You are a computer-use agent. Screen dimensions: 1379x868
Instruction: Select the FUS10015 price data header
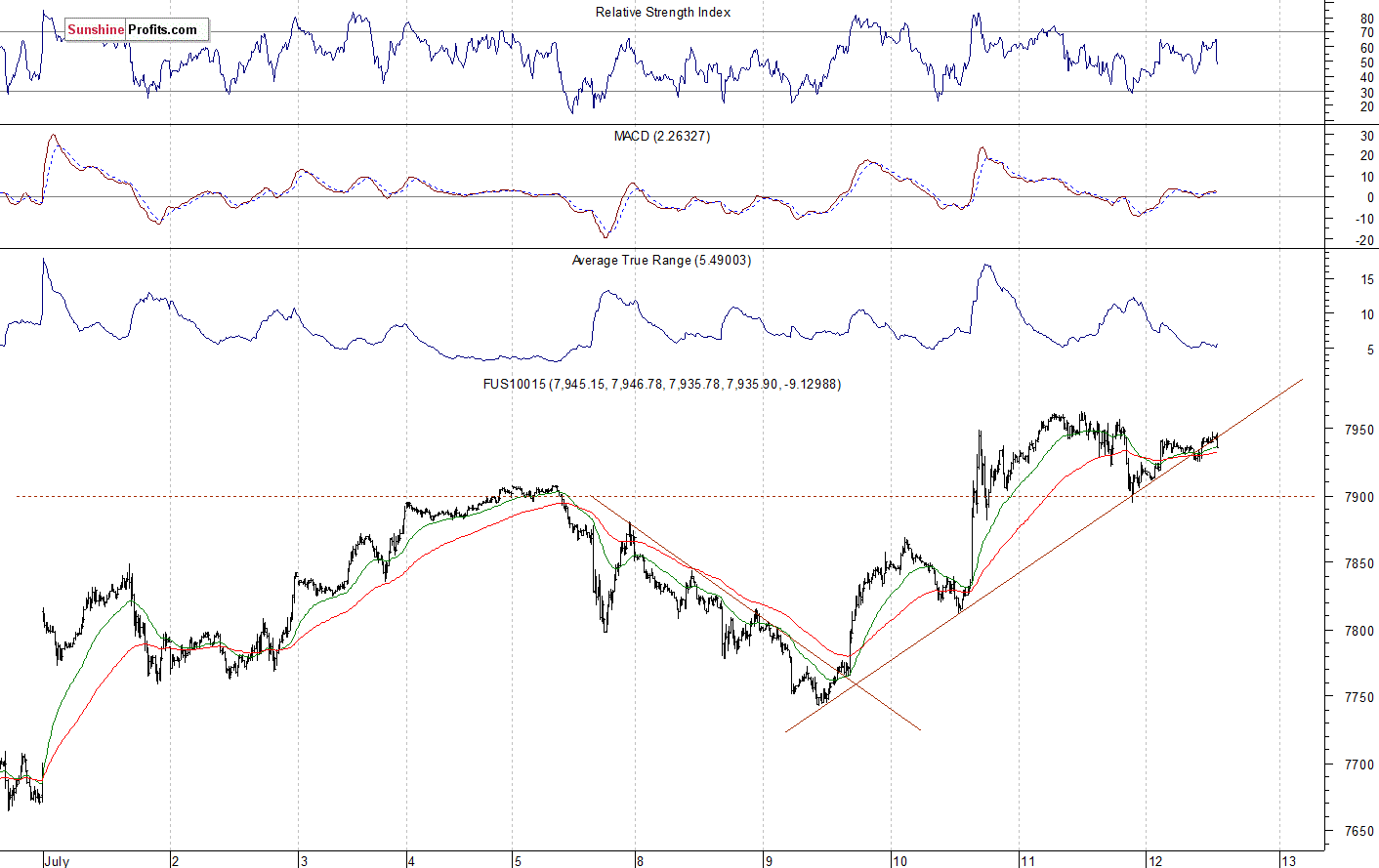[x=662, y=385]
